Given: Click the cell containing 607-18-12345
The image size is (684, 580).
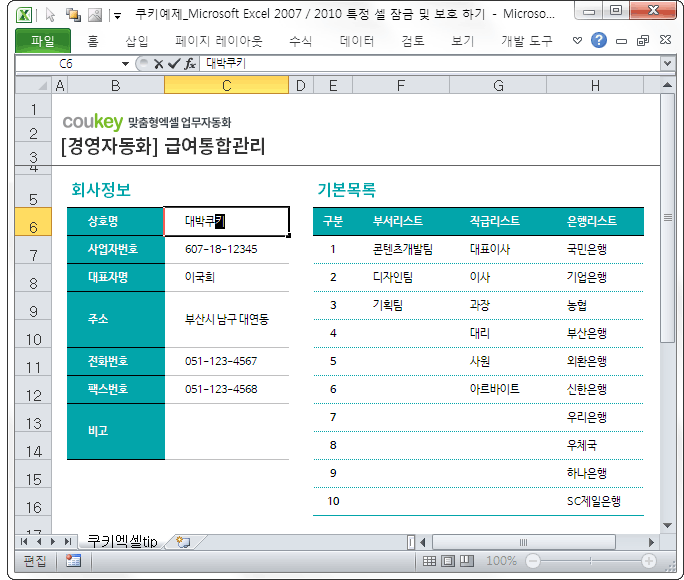Looking at the screenshot, I should tap(227, 249).
